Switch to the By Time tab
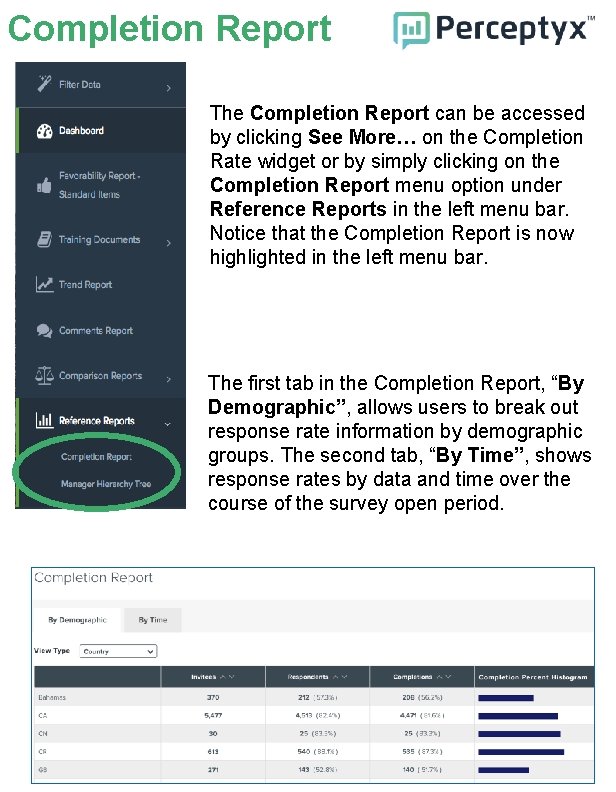This screenshot has width=616, height=792. (152, 620)
